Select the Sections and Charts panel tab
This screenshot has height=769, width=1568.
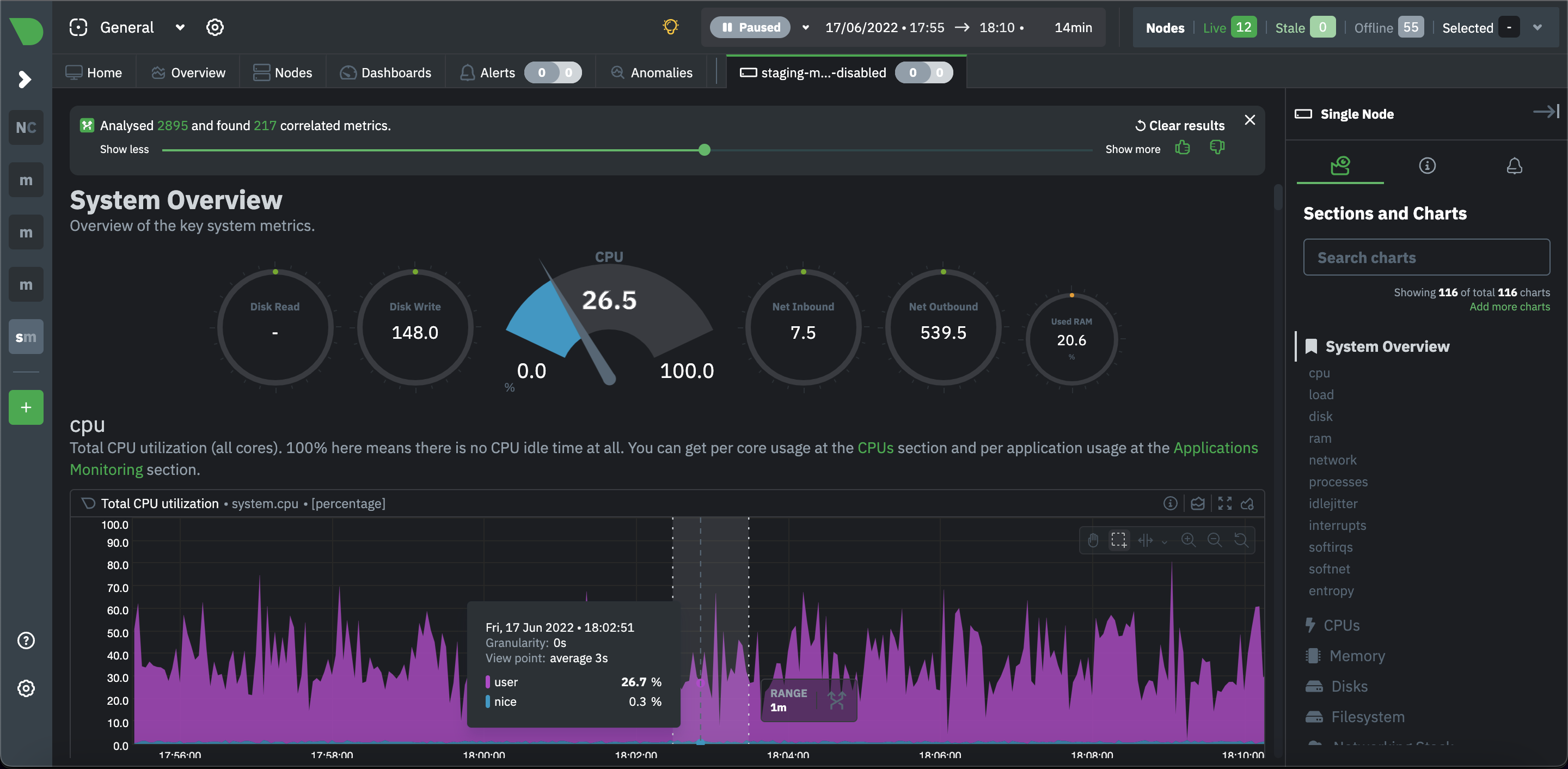tap(1340, 166)
